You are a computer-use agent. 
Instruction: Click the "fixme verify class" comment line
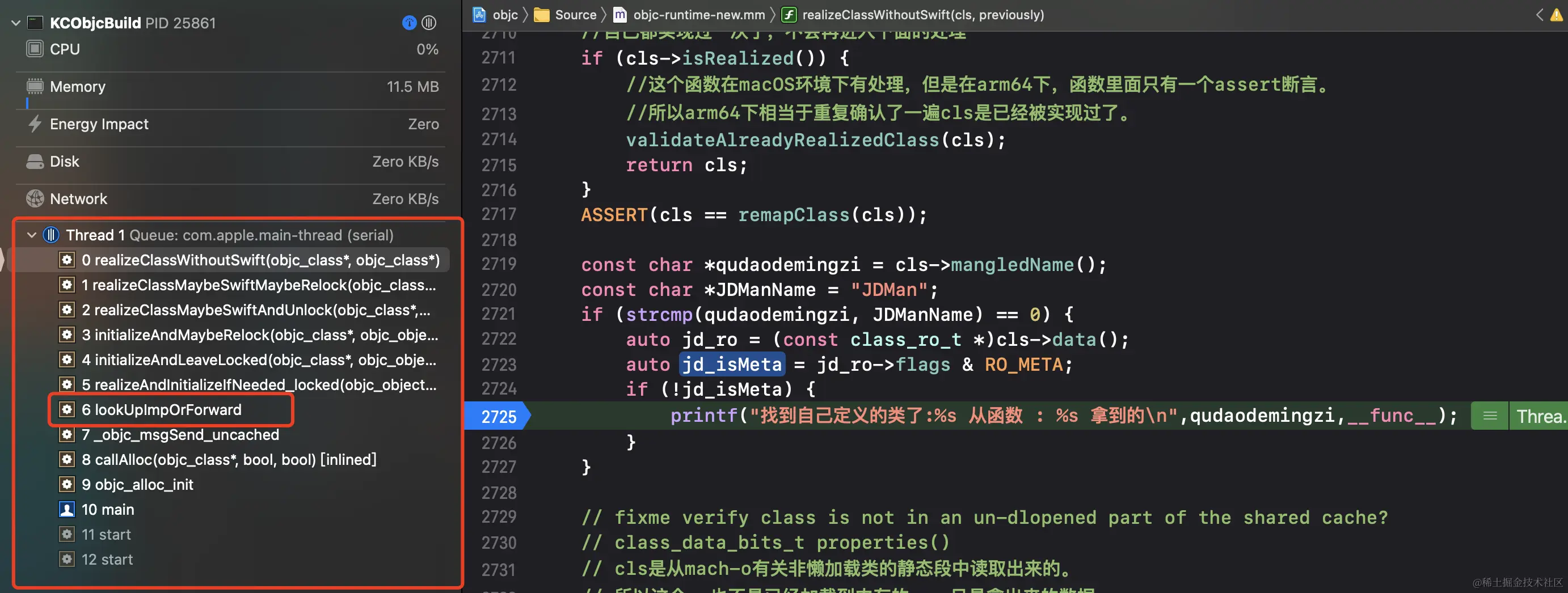click(985, 518)
